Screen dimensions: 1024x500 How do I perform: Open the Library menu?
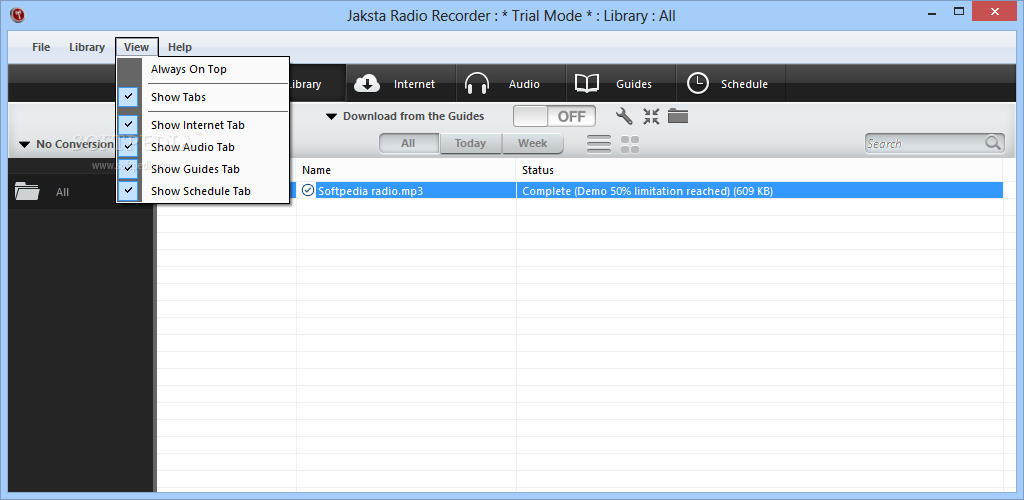point(87,47)
